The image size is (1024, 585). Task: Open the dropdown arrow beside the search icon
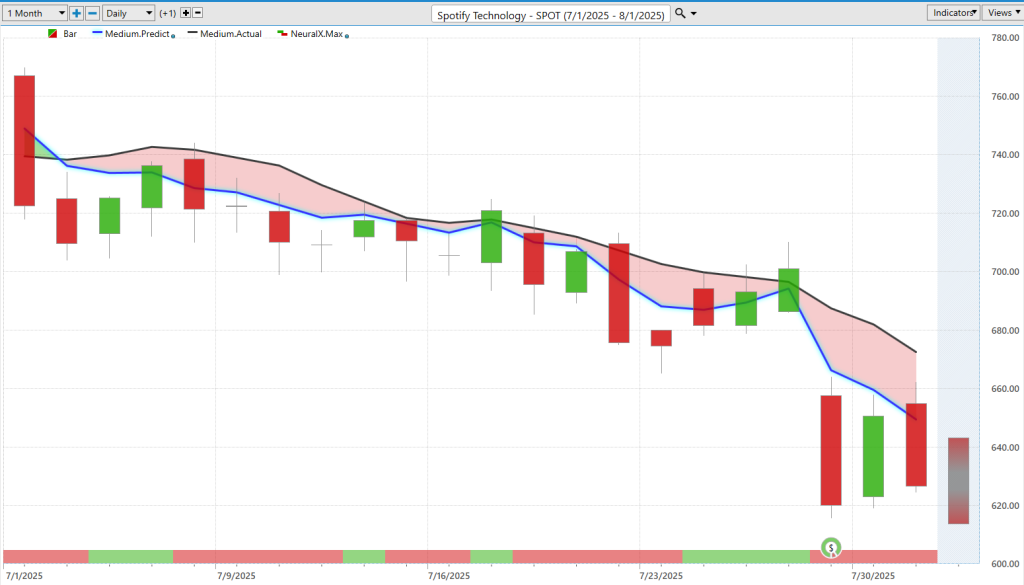coord(694,14)
